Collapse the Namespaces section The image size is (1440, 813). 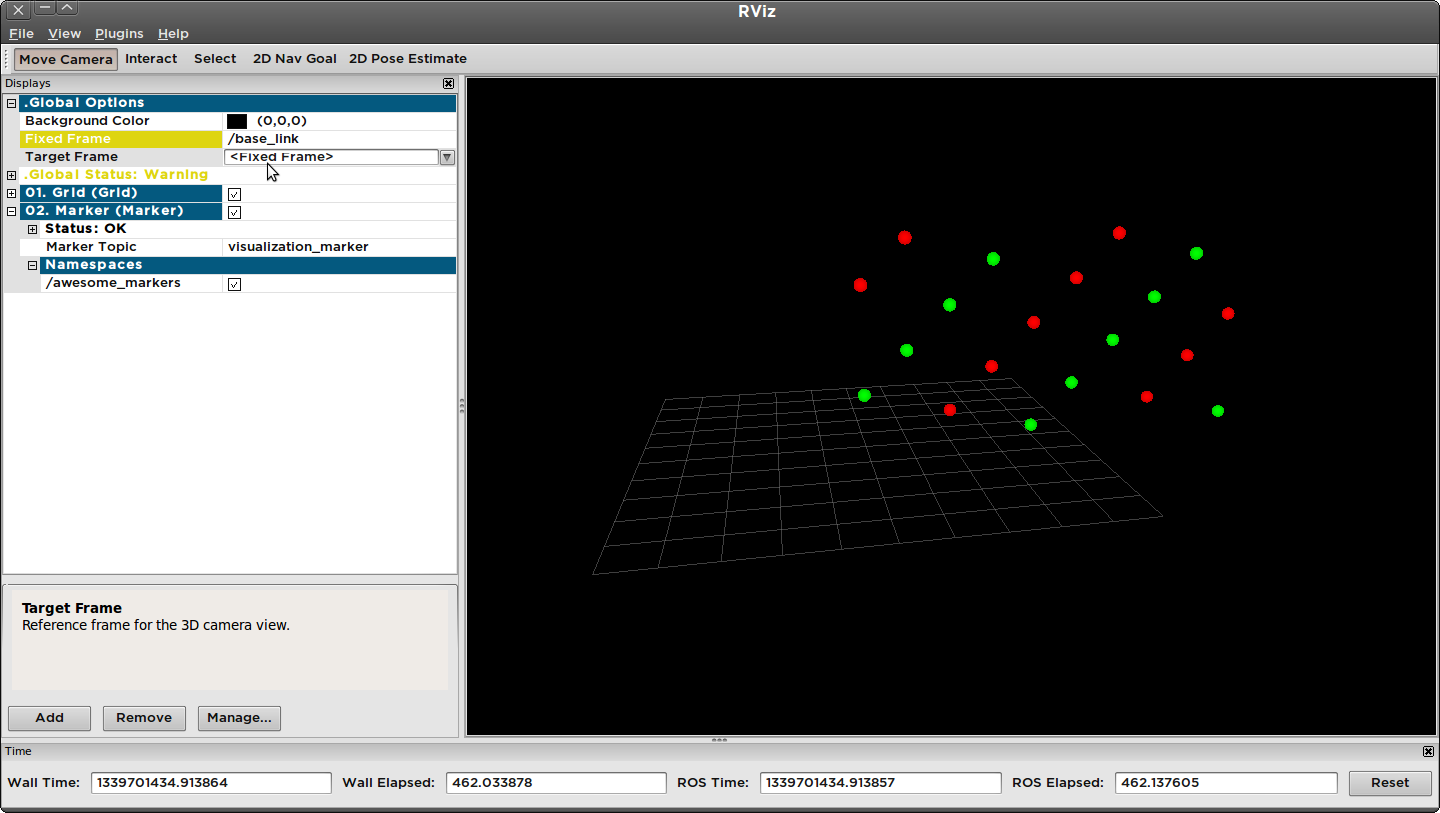click(31, 264)
